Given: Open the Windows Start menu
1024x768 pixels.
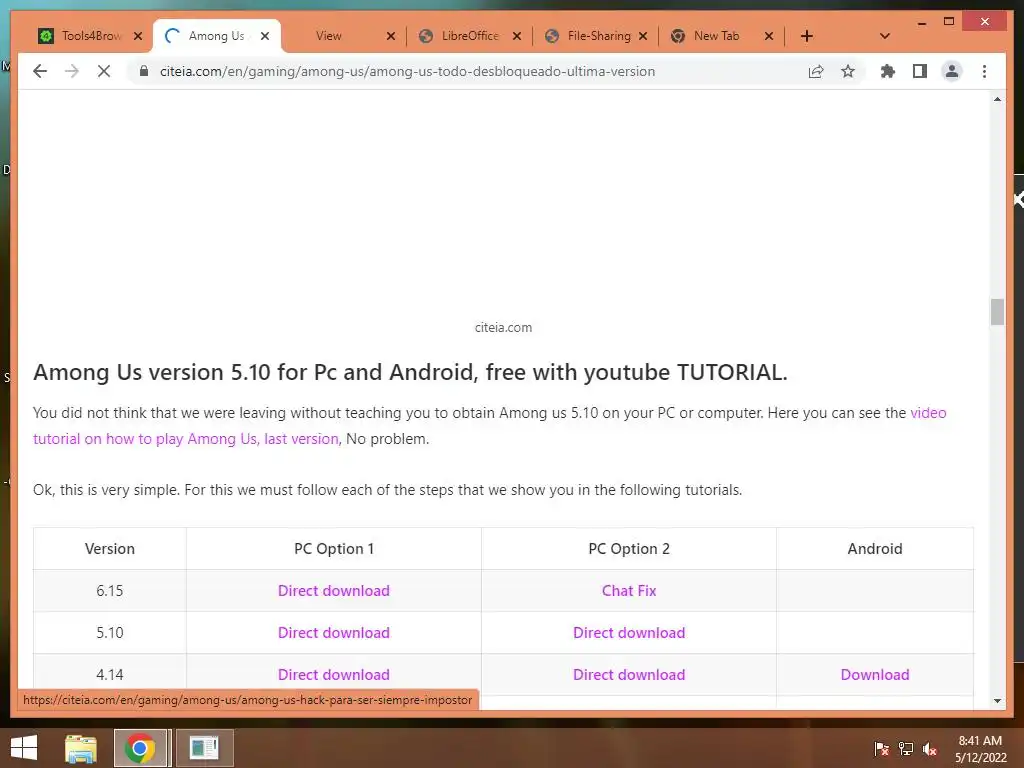Looking at the screenshot, I should pos(24,748).
